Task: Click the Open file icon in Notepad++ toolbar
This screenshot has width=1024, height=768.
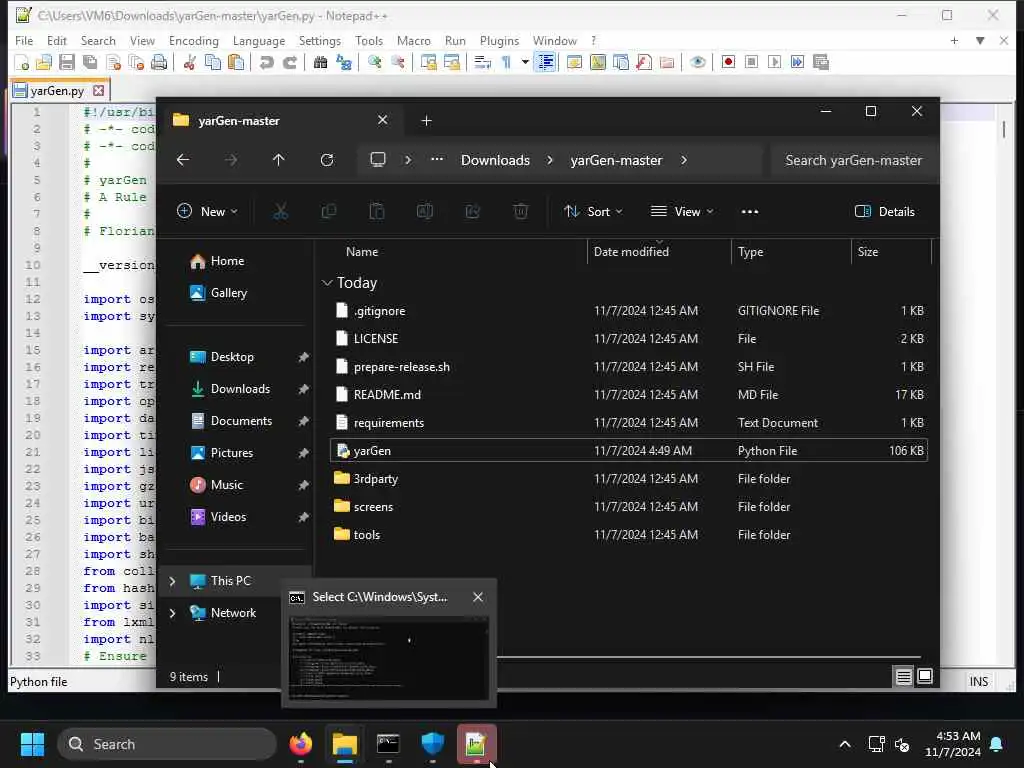Action: 44,63
